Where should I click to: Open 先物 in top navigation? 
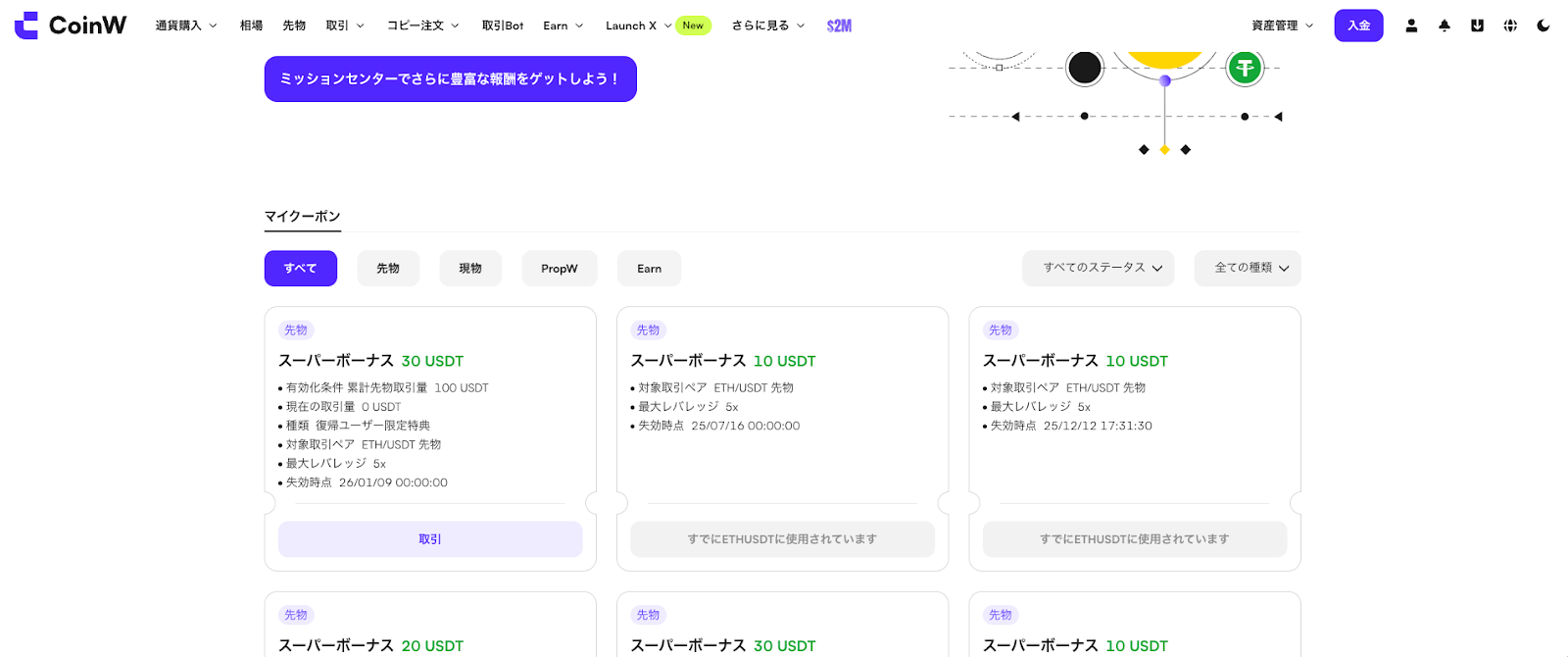point(294,25)
